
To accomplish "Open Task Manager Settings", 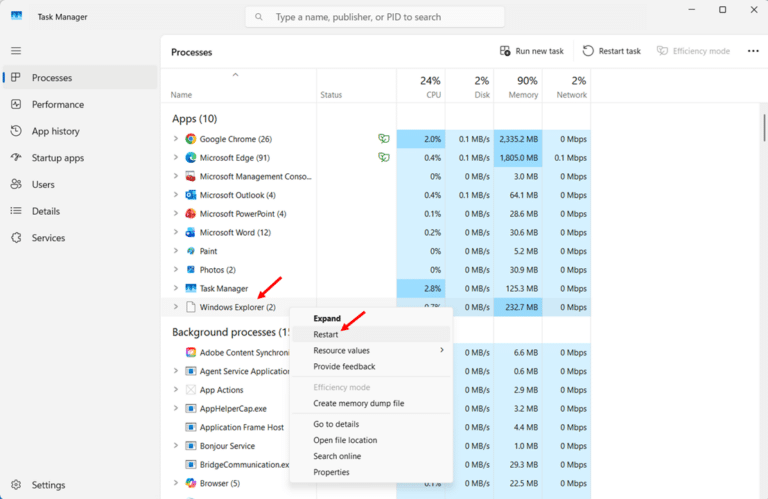I will pyautogui.click(x=80, y=485).
